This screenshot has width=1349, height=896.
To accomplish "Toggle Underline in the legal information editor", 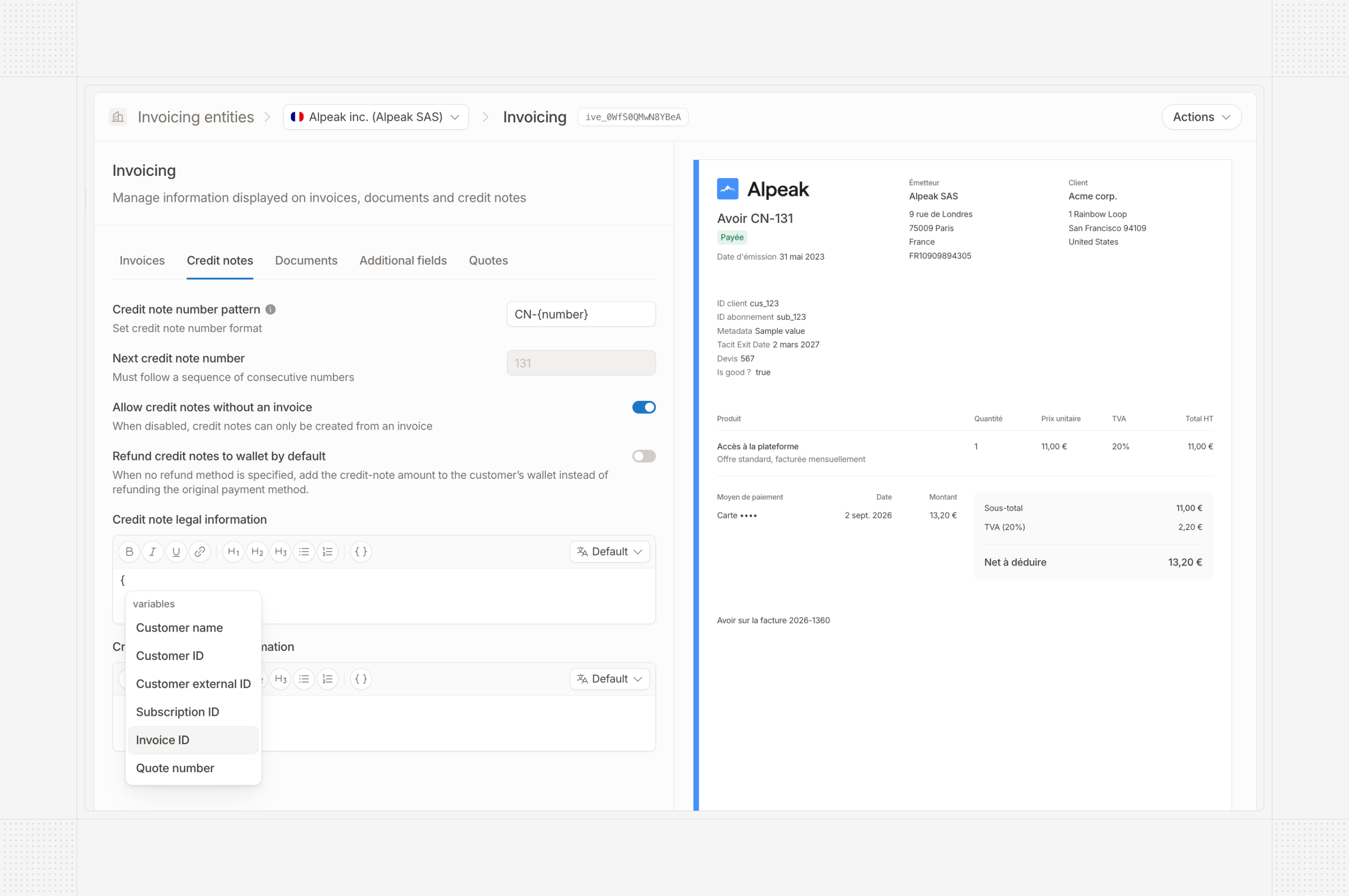I will pos(176,552).
